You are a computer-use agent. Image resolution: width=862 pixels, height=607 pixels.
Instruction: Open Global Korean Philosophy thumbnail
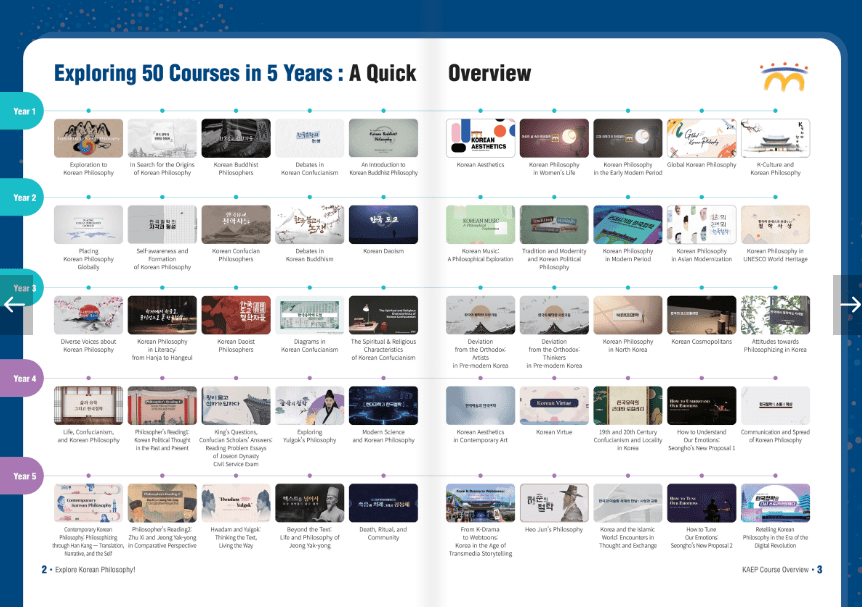[701, 138]
